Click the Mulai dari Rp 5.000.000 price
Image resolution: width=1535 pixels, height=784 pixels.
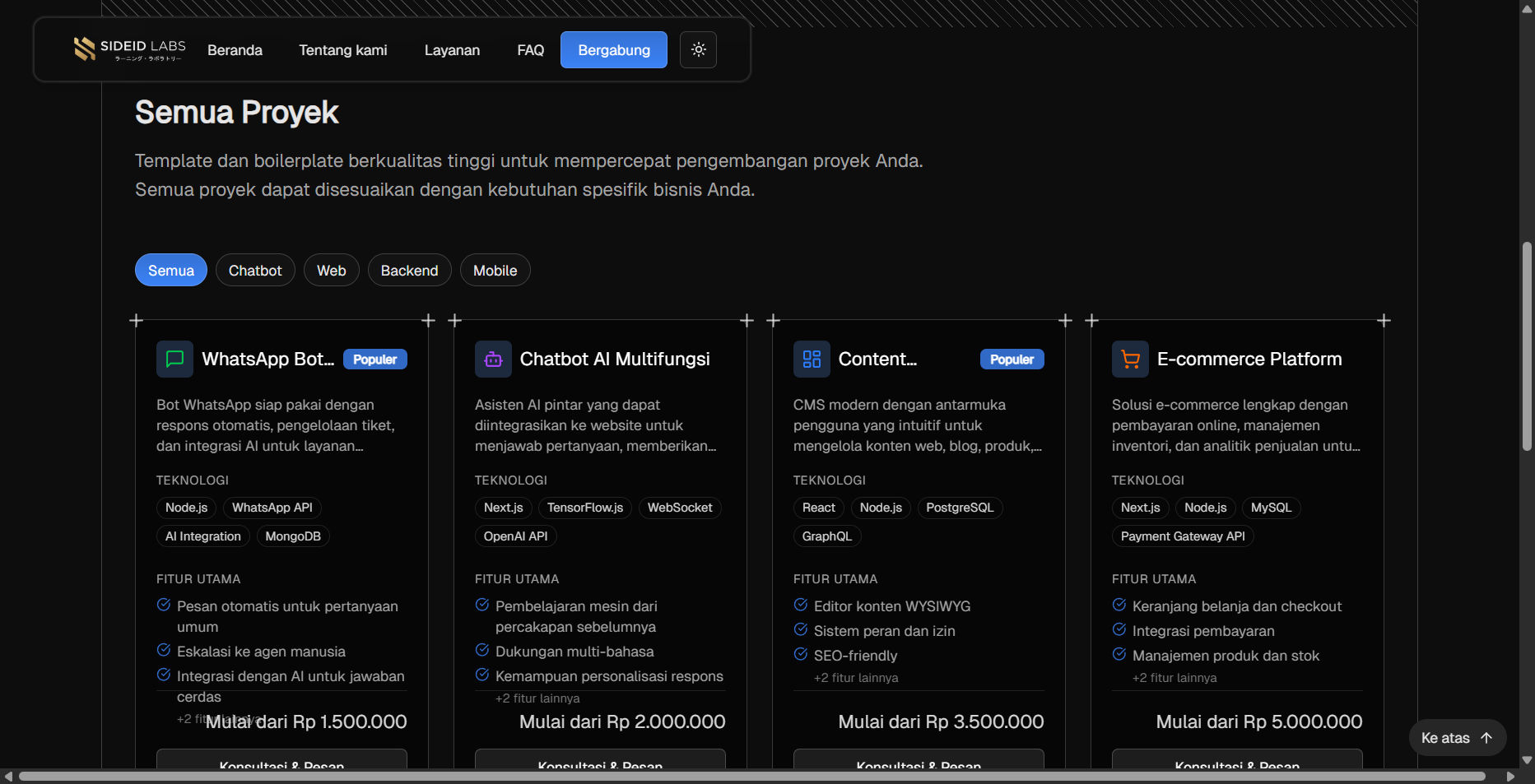[x=1259, y=721]
